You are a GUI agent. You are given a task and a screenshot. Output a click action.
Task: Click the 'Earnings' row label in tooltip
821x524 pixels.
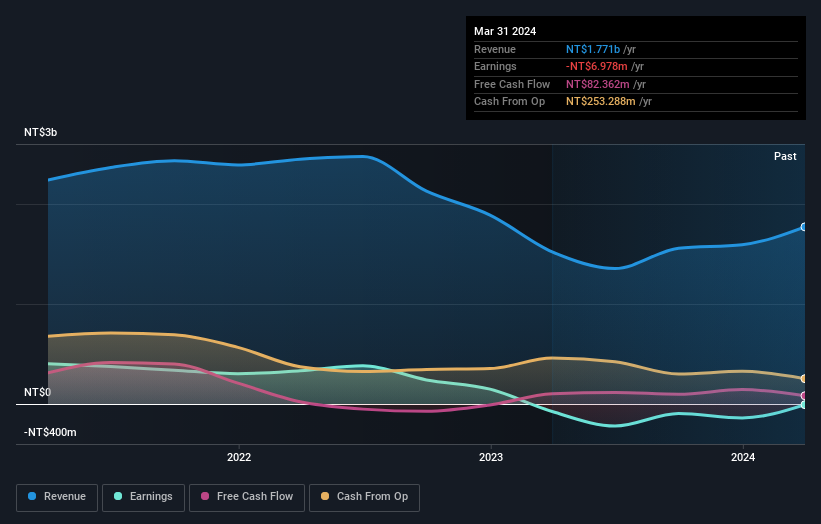(x=495, y=66)
